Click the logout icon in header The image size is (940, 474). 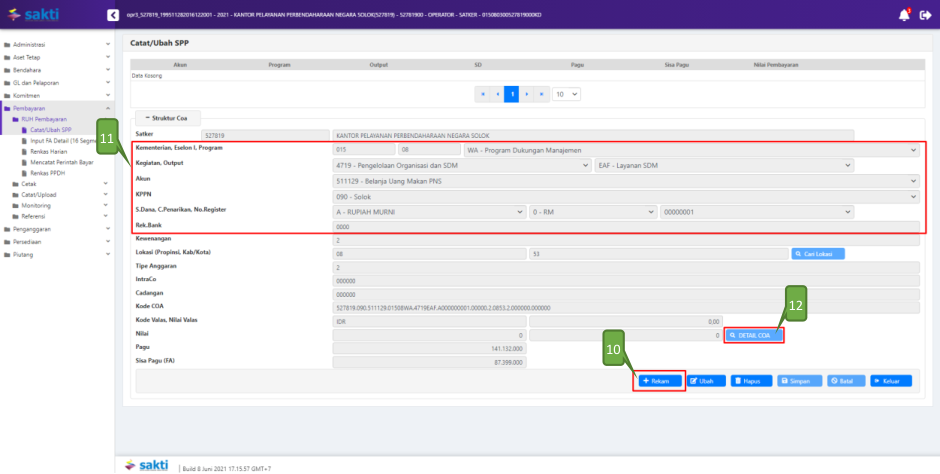(924, 15)
